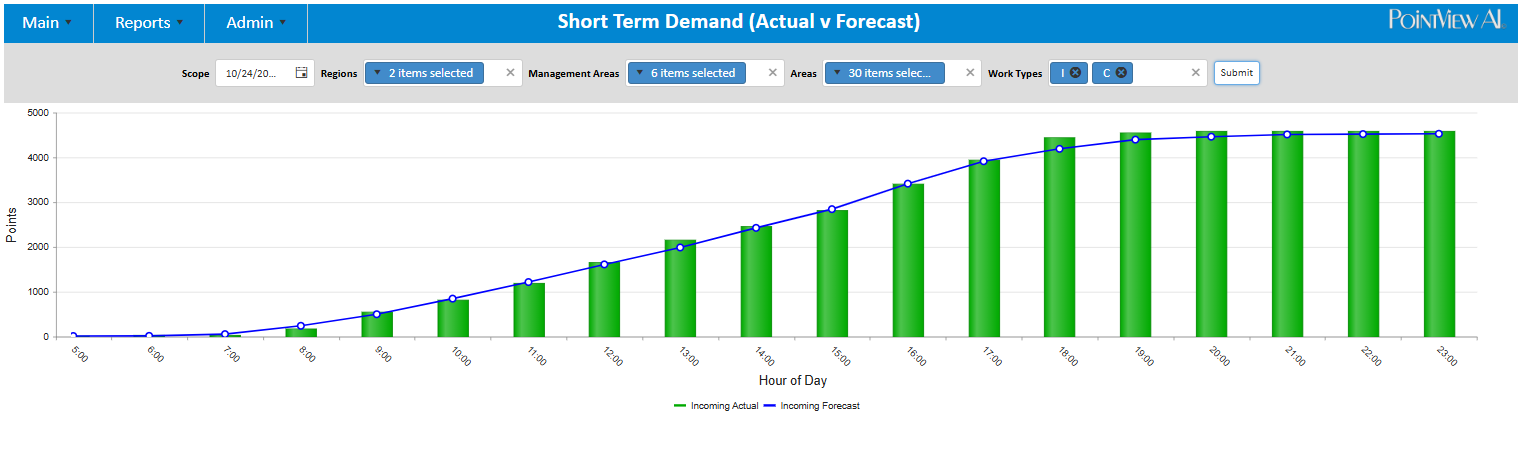Clear the Regions selection with X
This screenshot has height=452, width=1524.
coord(510,73)
